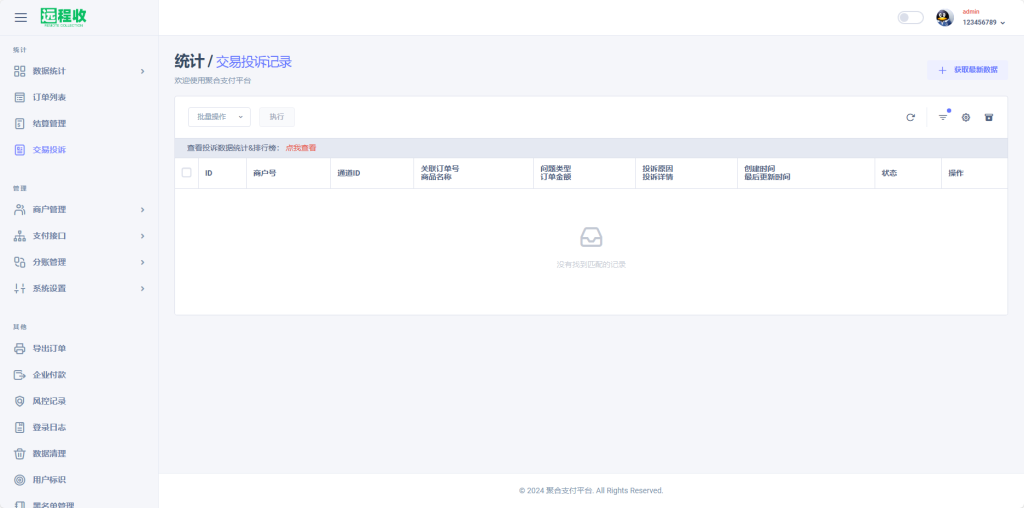
Task: Click the 数据清理 trash icon
Action: [20, 453]
